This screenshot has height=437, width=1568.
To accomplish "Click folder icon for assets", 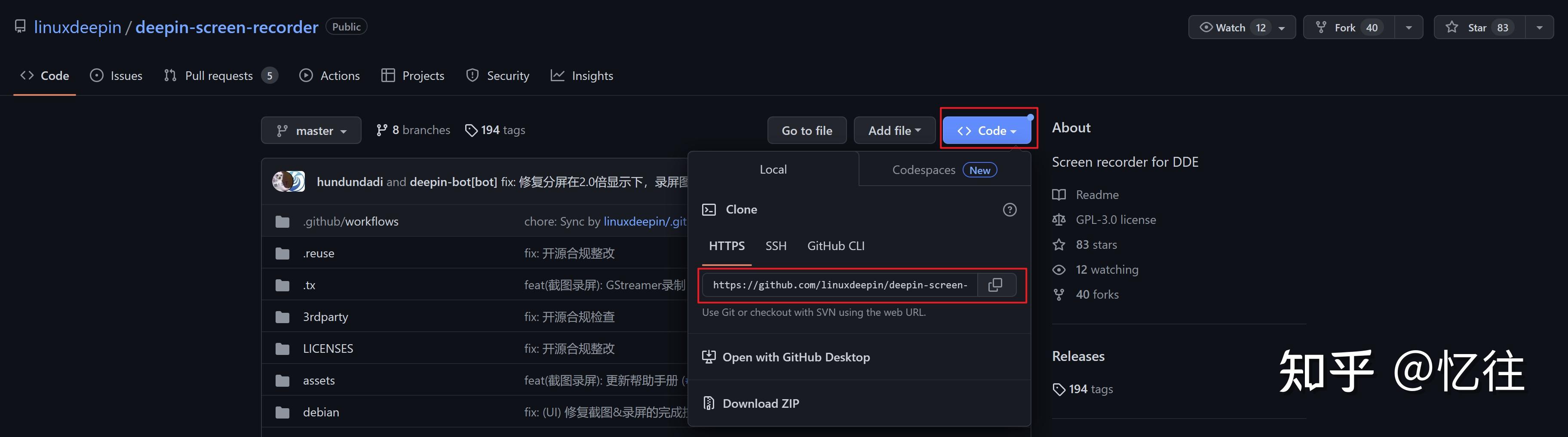I will point(282,380).
